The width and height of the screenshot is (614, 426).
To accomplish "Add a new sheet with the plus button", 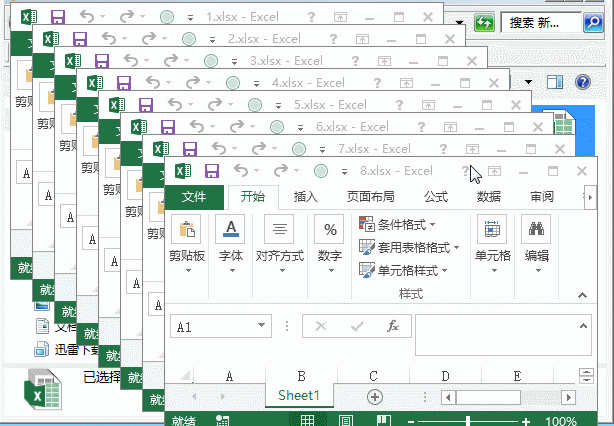I will (x=375, y=397).
